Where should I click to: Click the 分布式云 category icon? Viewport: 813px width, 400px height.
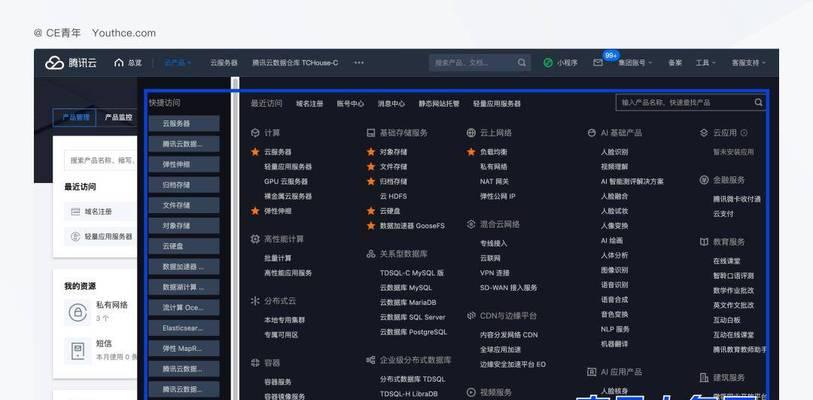pyautogui.click(x=255, y=301)
